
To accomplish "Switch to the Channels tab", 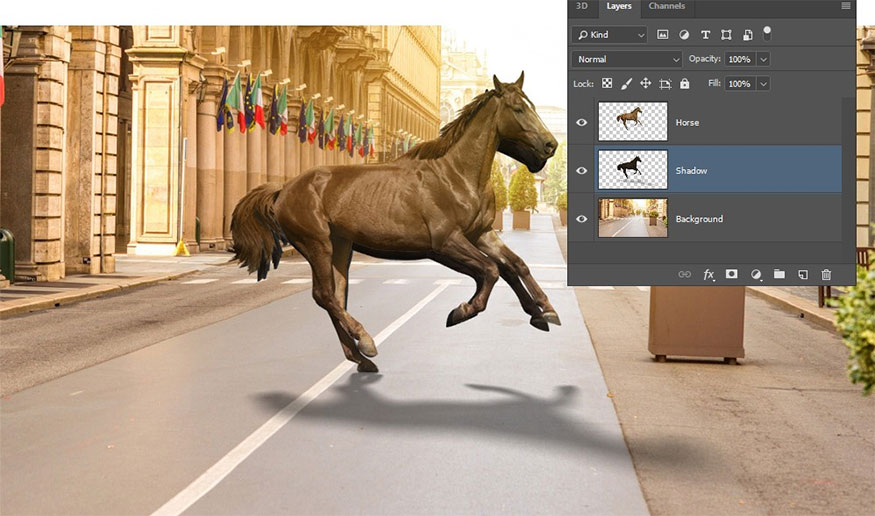I will point(667,6).
